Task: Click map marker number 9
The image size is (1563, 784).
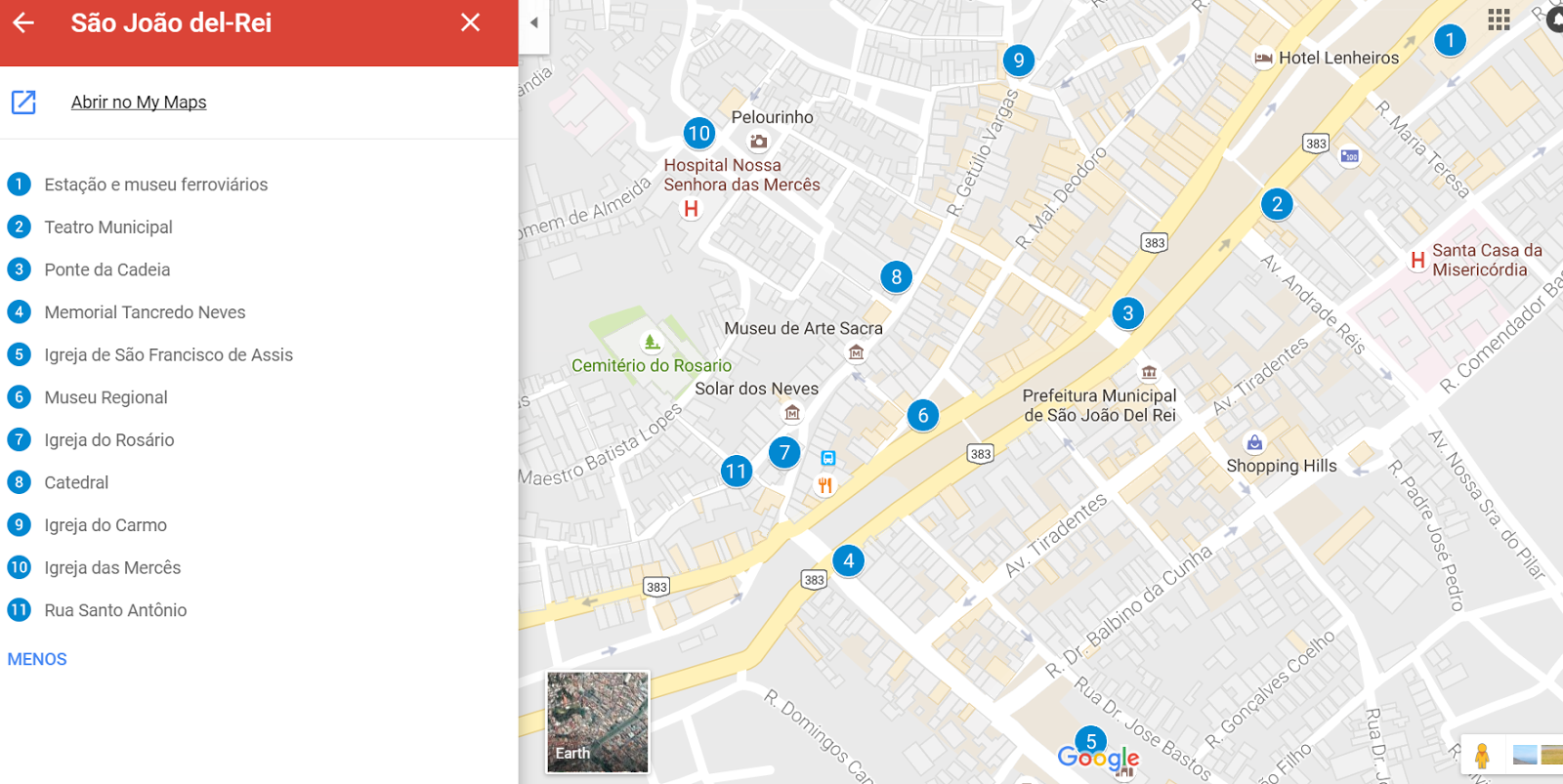Action: pyautogui.click(x=1019, y=61)
